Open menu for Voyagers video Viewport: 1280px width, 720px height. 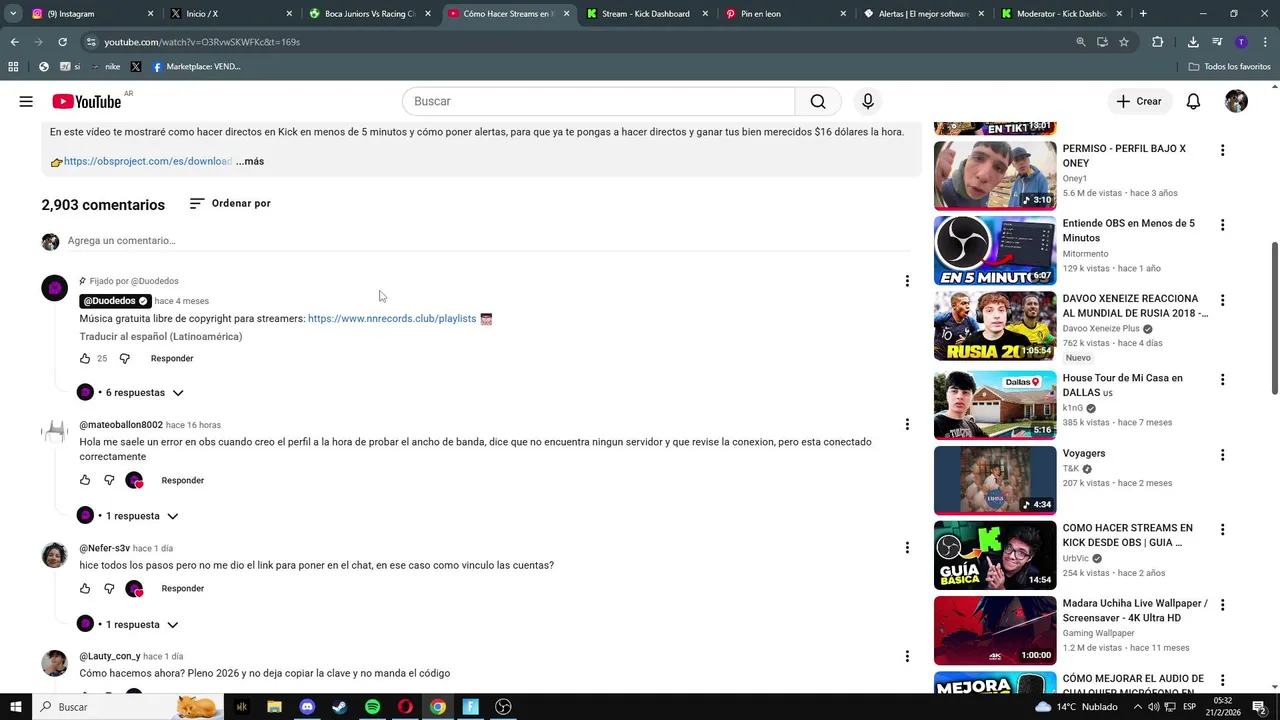[1222, 455]
